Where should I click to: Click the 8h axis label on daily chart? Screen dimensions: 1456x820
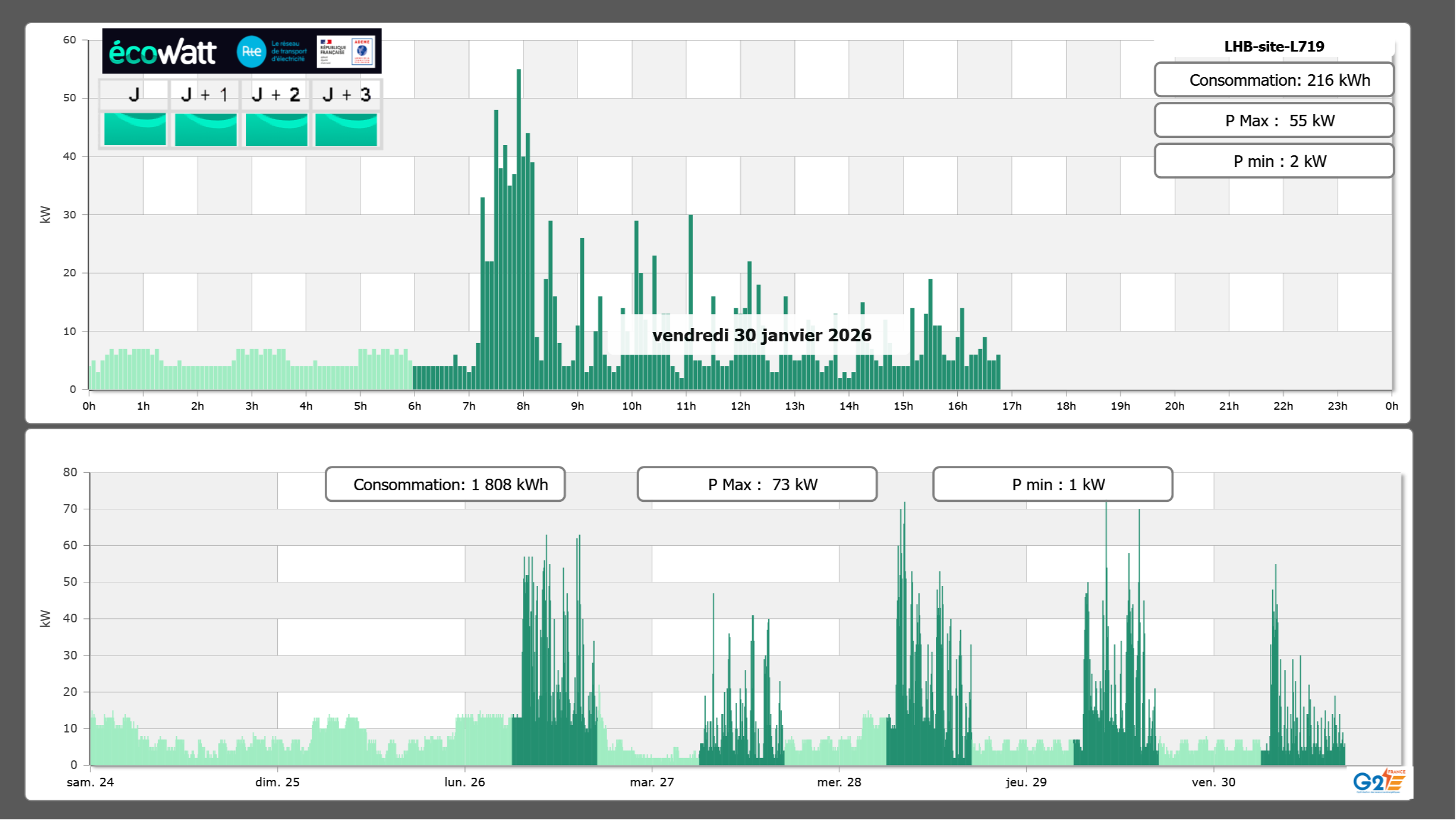pyautogui.click(x=523, y=406)
